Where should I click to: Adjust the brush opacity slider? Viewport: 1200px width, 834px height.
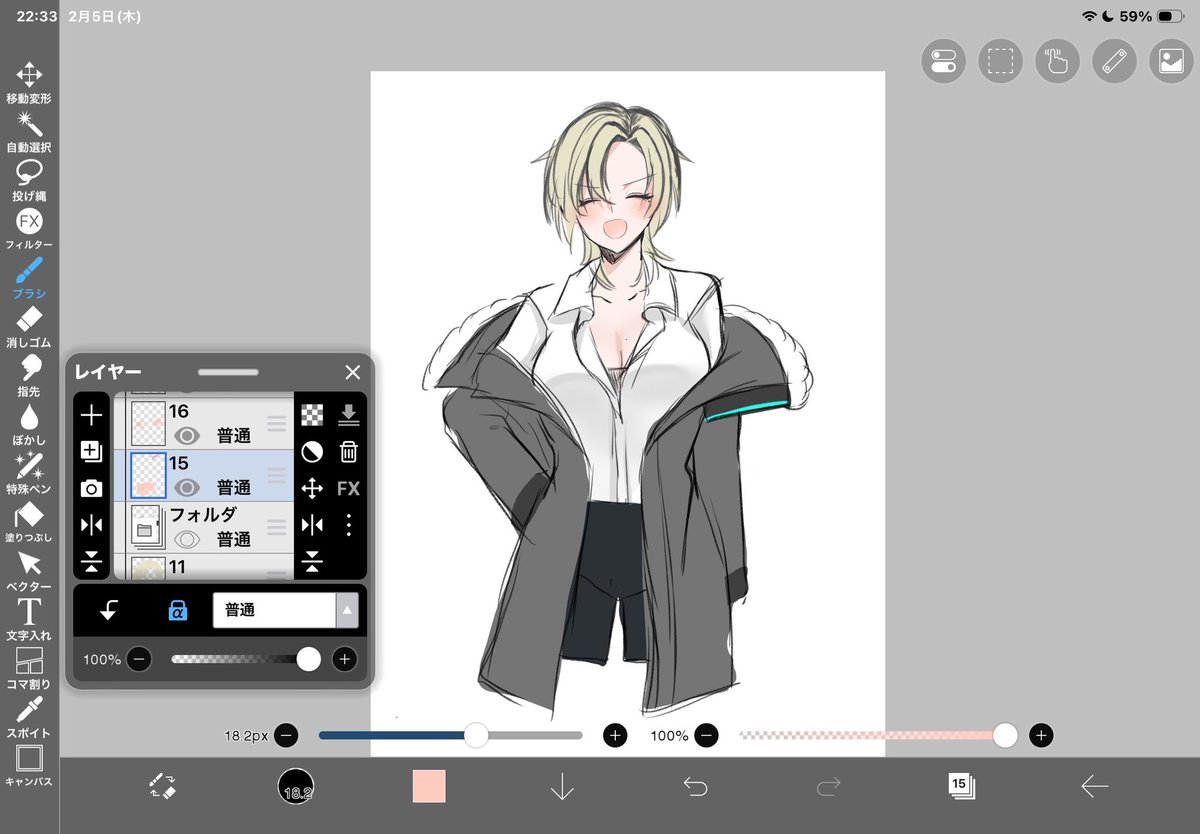pyautogui.click(x=878, y=735)
